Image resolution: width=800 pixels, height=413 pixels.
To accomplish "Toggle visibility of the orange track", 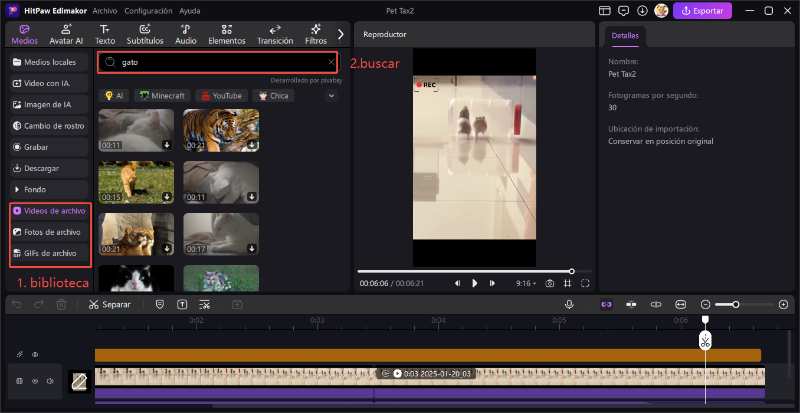I will tap(36, 355).
